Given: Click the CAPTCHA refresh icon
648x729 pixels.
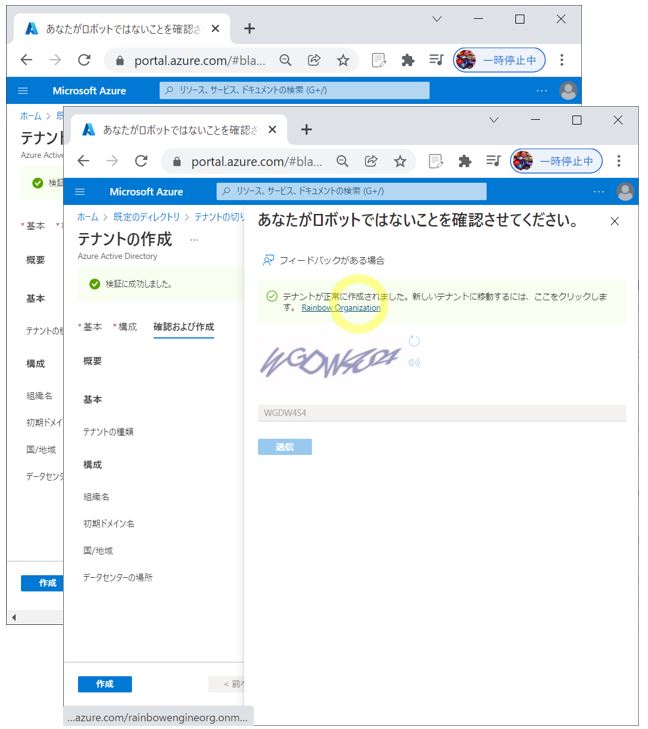Looking at the screenshot, I should point(414,341).
